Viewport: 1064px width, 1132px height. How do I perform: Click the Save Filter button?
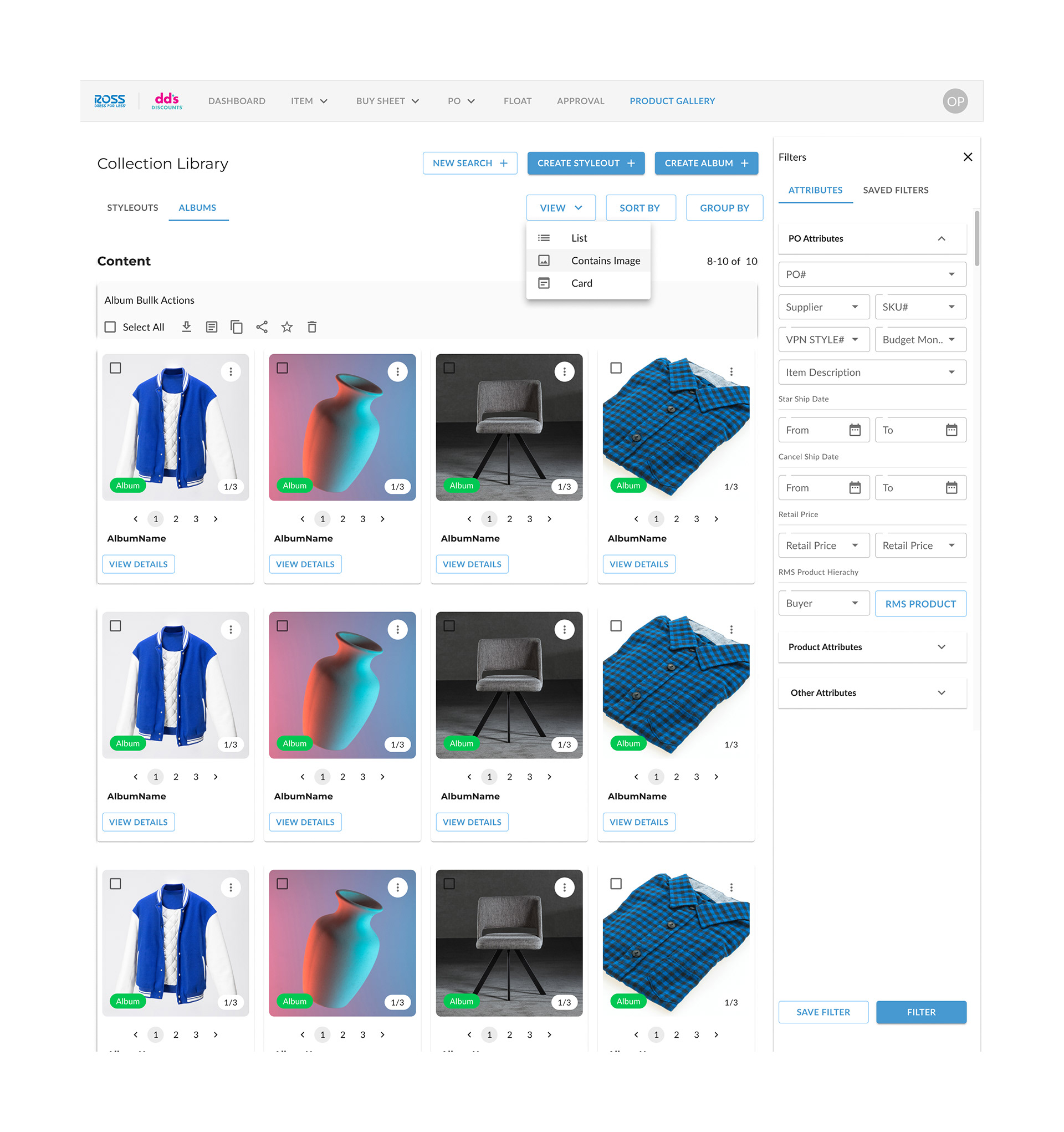click(822, 1012)
